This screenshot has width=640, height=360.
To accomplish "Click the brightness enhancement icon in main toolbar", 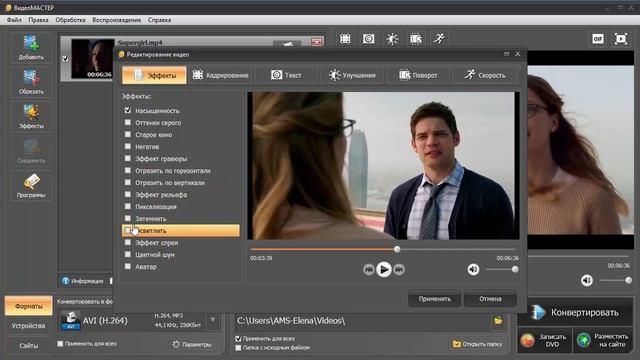I will [392, 39].
